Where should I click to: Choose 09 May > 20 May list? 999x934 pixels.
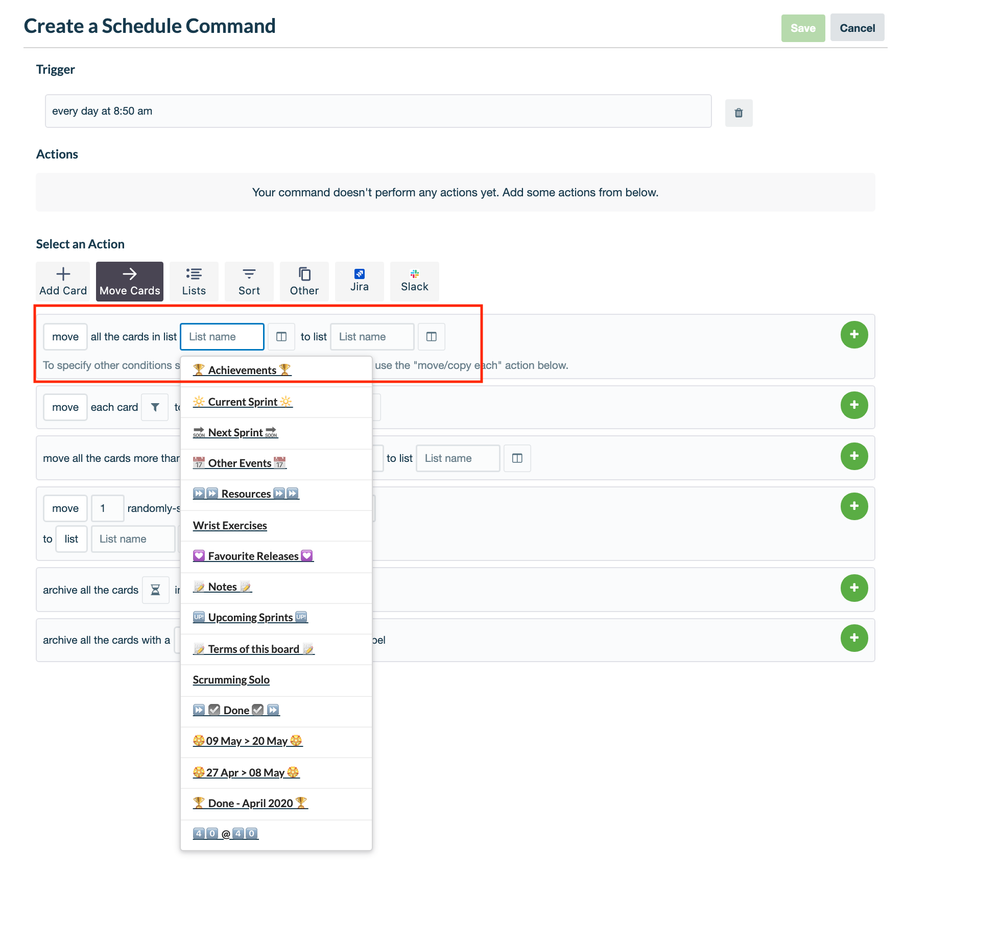coord(277,741)
